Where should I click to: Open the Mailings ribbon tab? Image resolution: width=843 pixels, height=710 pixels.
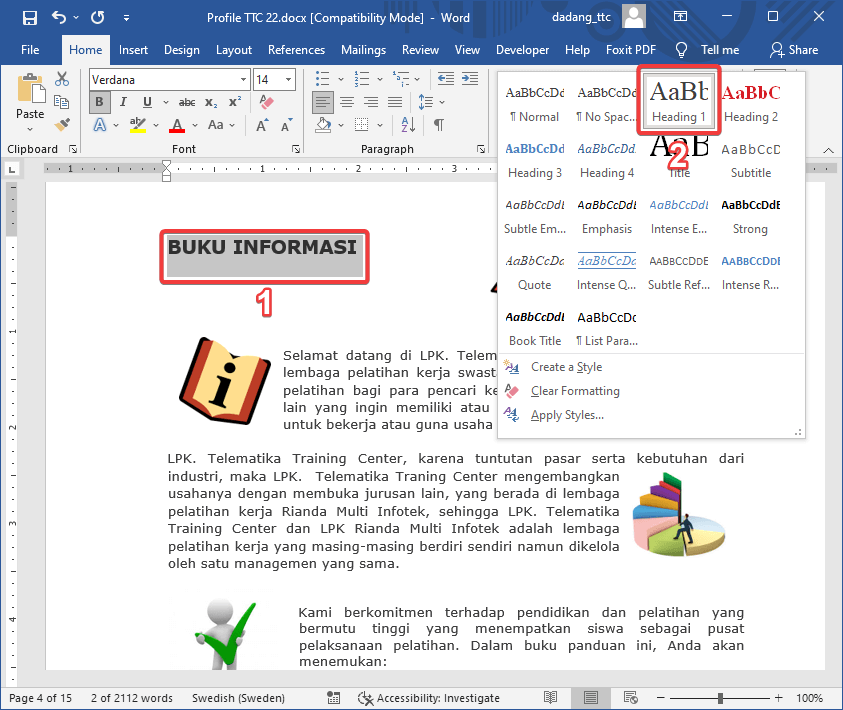click(x=363, y=49)
